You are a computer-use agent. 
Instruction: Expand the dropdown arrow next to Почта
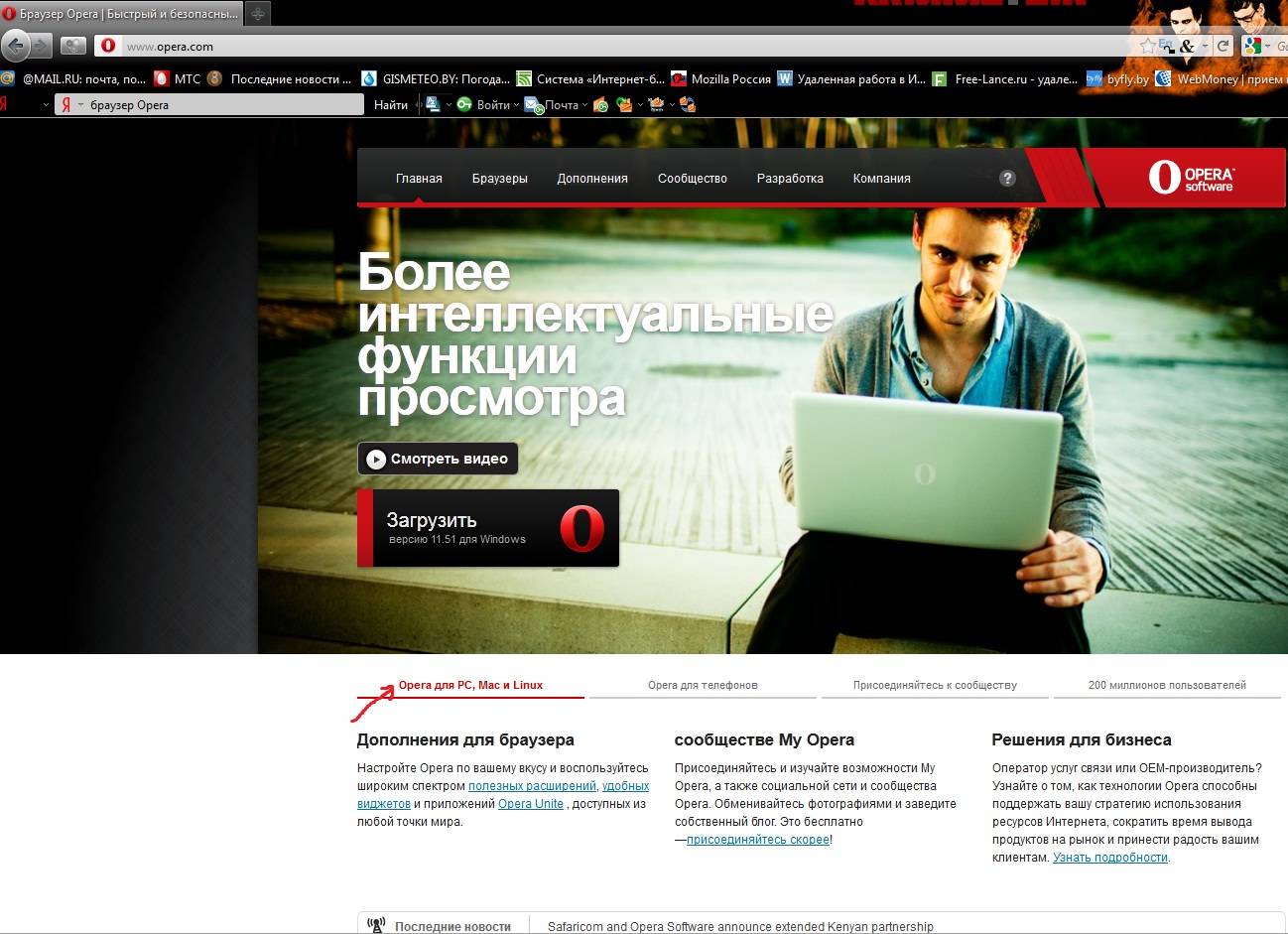tap(585, 104)
